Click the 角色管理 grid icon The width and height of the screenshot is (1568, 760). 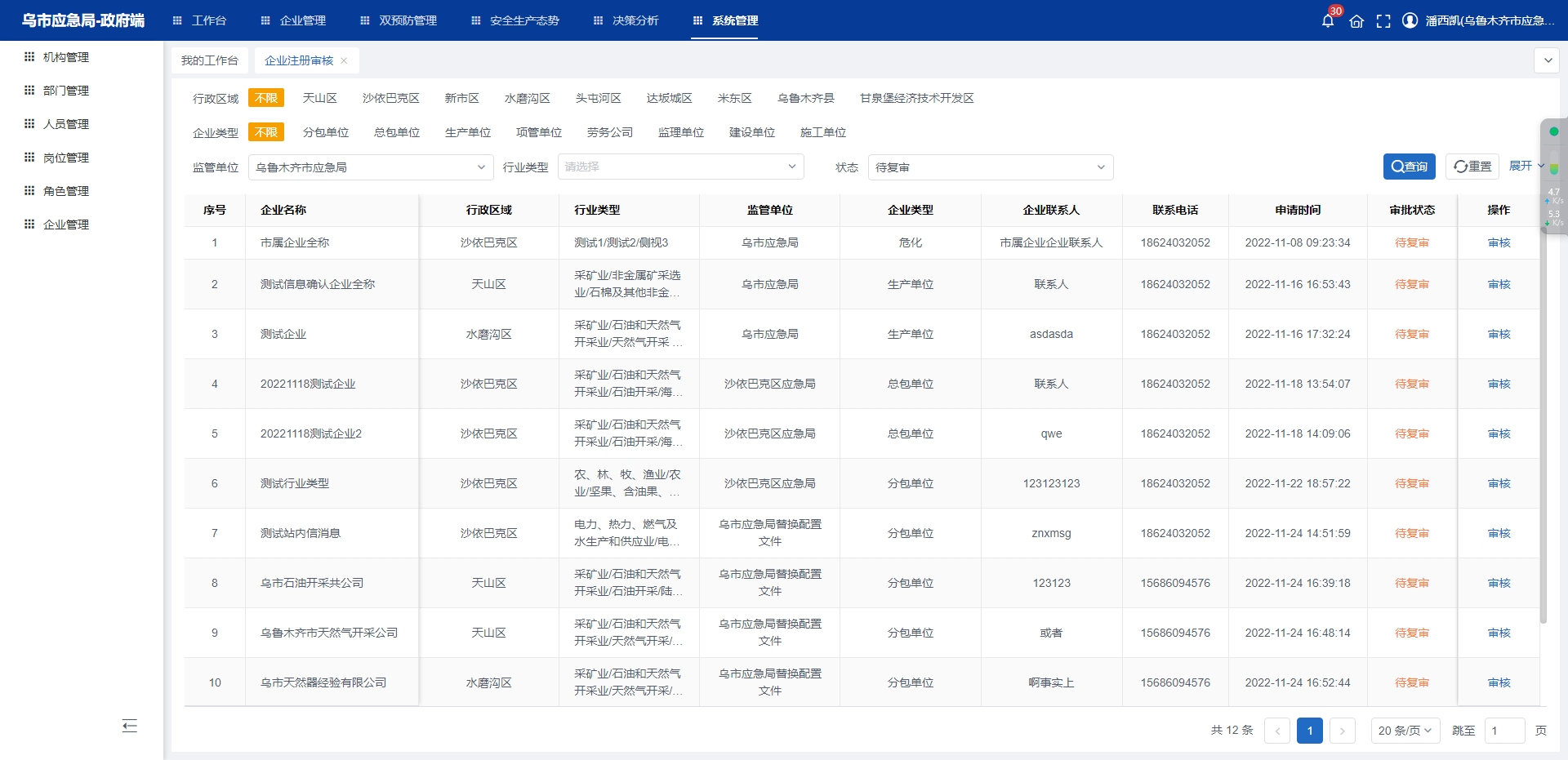29,190
